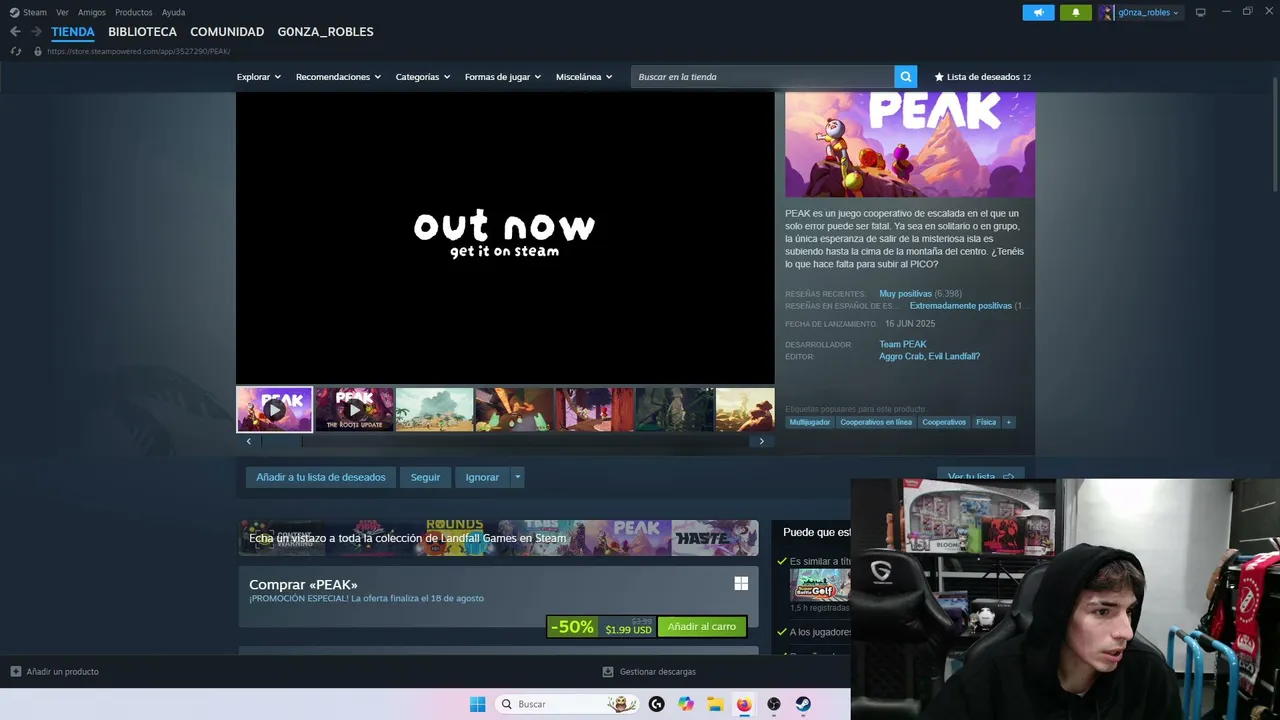Open the g0nza_robles account dropdown
The height and width of the screenshot is (720, 1280).
1148,12
